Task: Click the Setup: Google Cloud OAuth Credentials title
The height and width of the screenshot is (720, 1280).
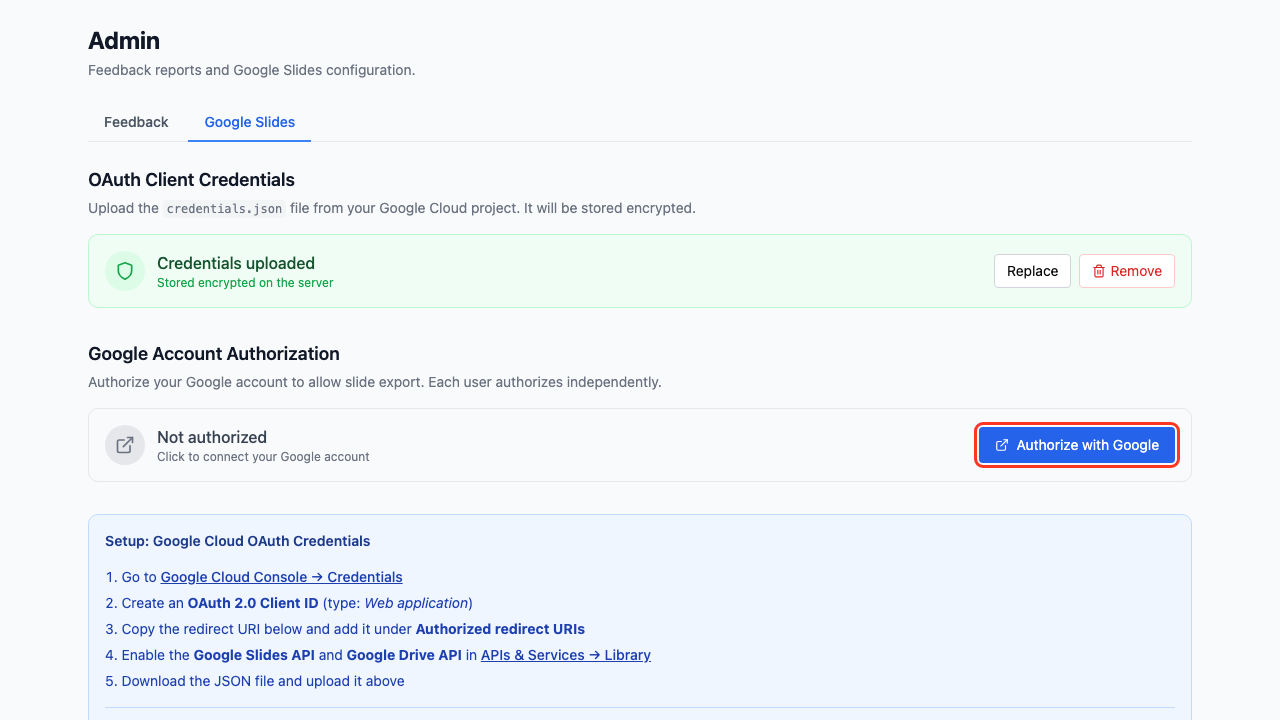Action: 237,541
